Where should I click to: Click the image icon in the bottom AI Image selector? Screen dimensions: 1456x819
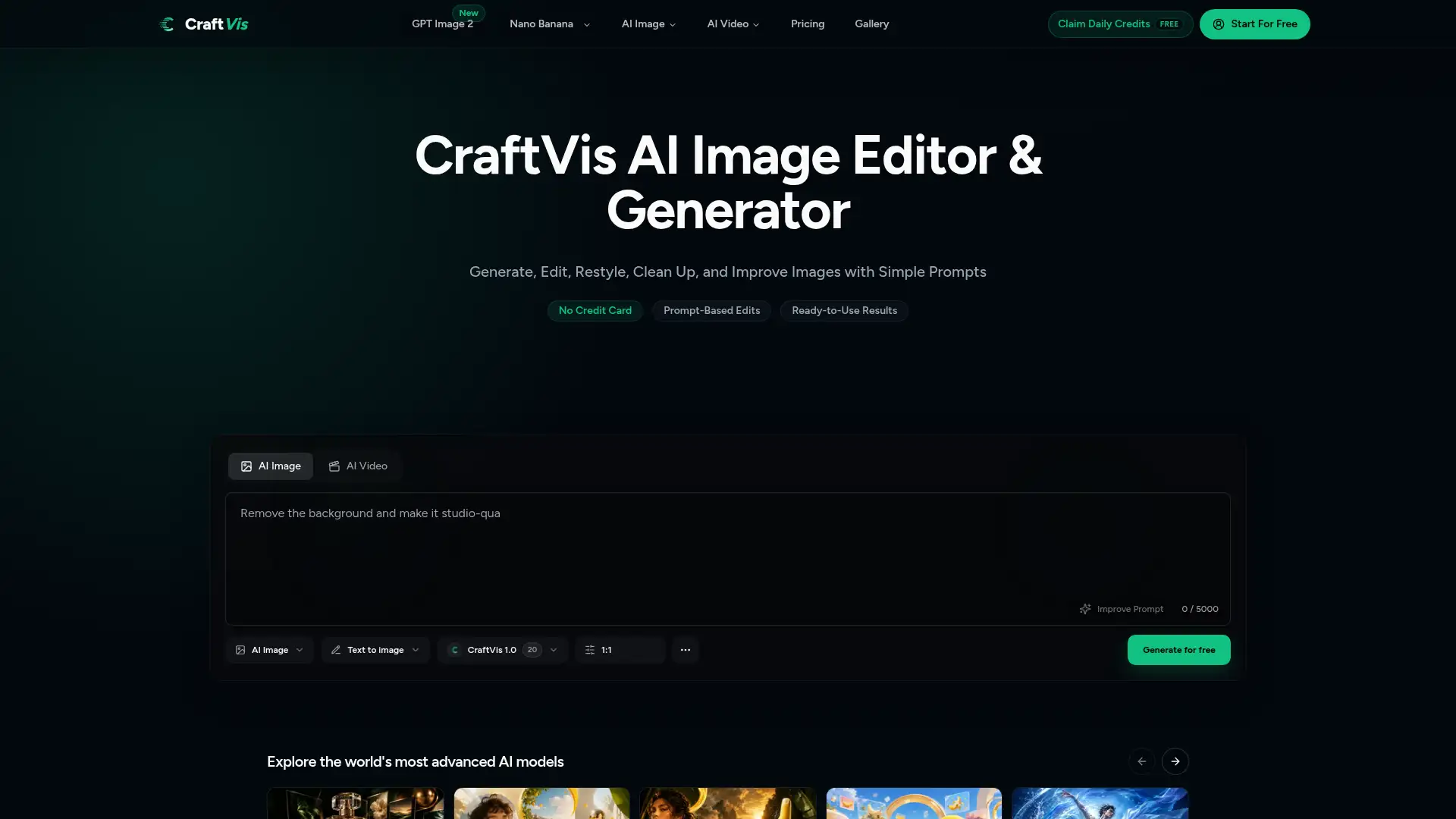(240, 650)
